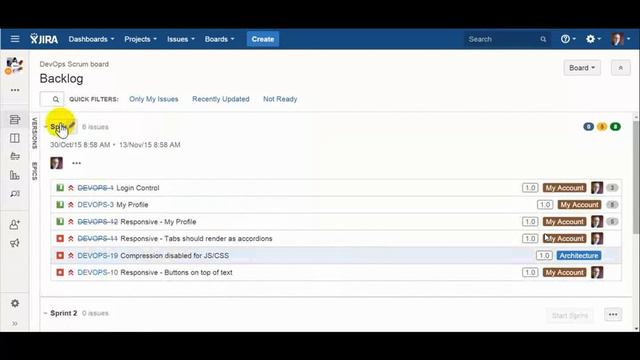This screenshot has height=360, width=640.
Task: Click bug icon of Buttons on top row
Action: click(60, 272)
